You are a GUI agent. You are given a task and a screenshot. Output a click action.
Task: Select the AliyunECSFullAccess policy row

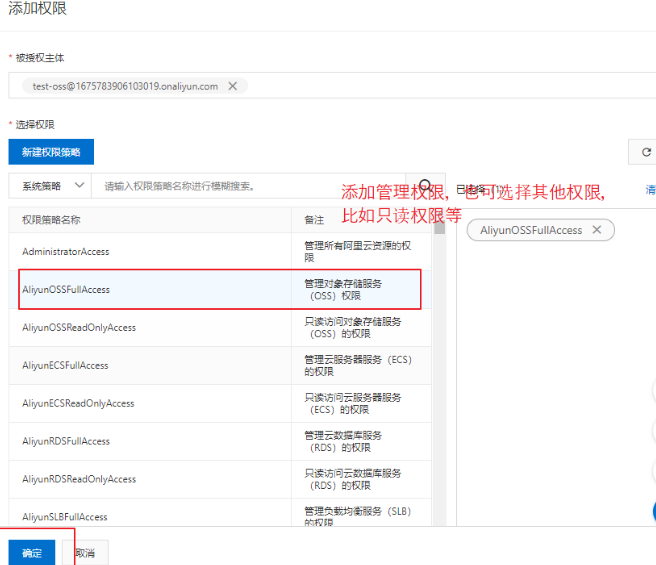pyautogui.click(x=220, y=365)
